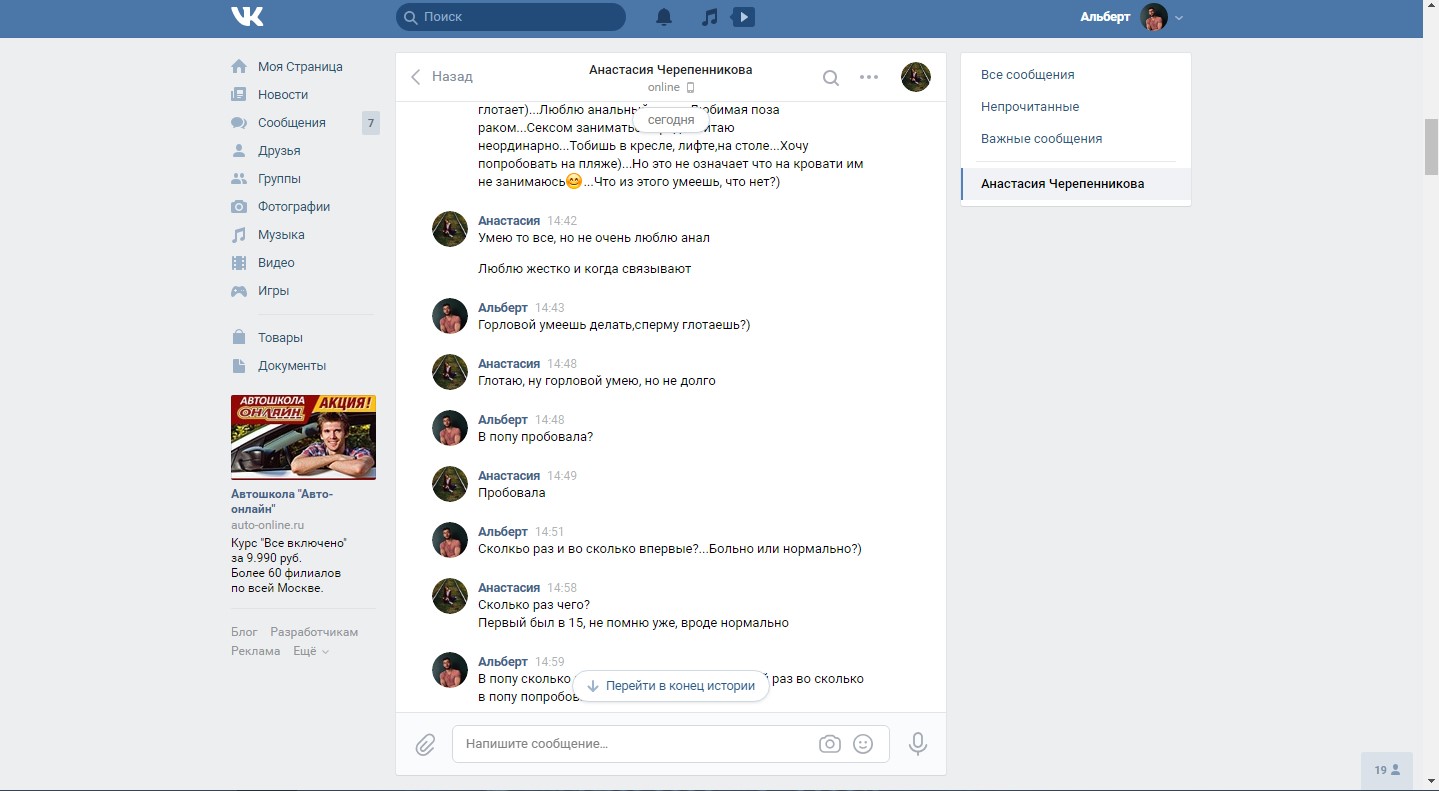Open Анастасия Черепенникова chat title
1439x791 pixels.
click(670, 70)
